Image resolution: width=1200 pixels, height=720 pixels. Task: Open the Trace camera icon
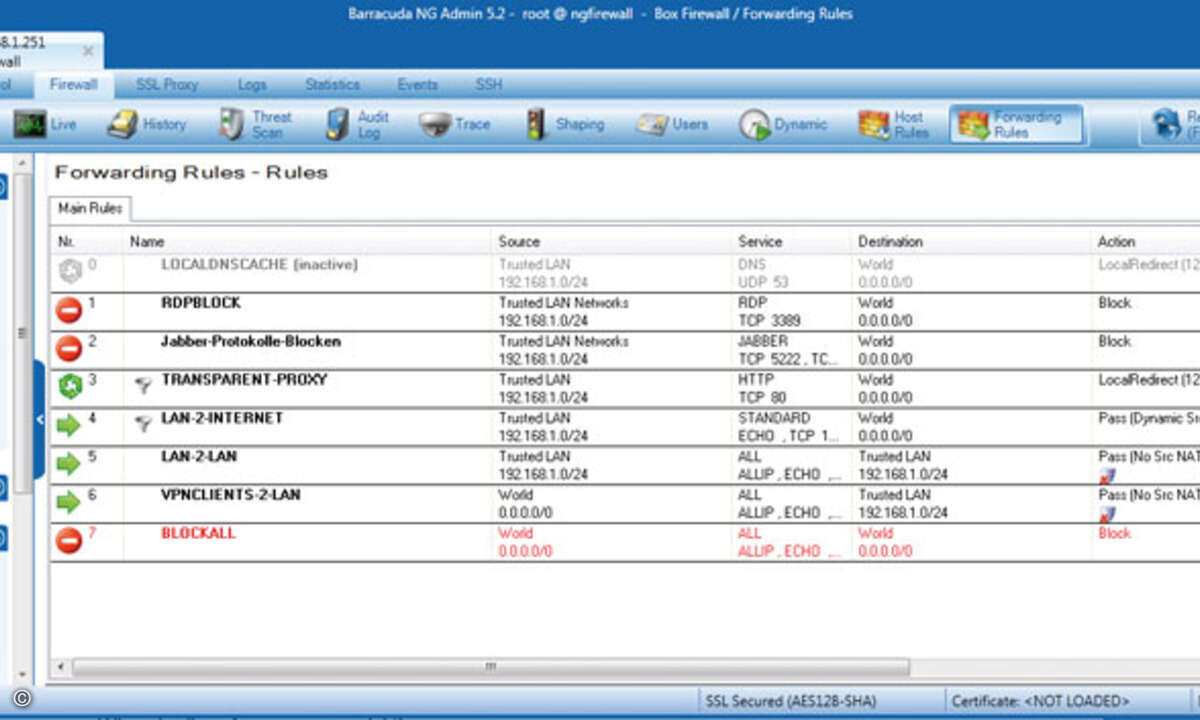(435, 124)
